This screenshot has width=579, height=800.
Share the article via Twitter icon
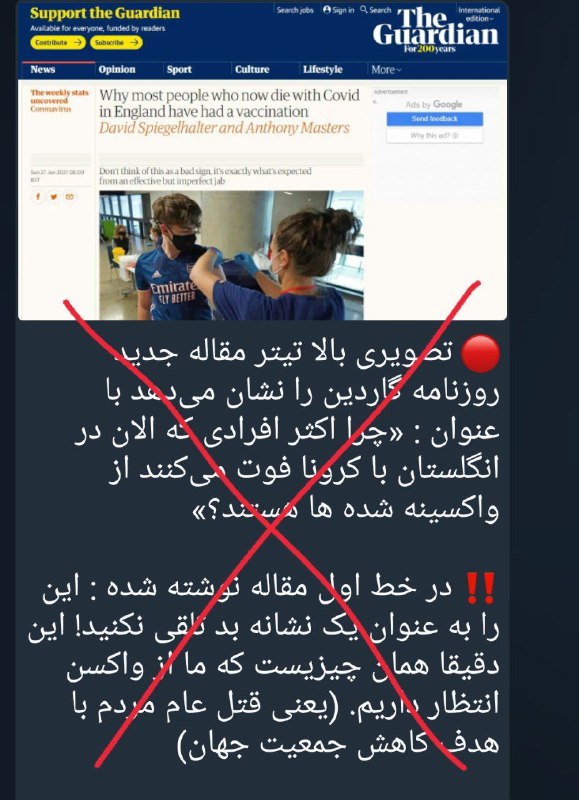[54, 196]
